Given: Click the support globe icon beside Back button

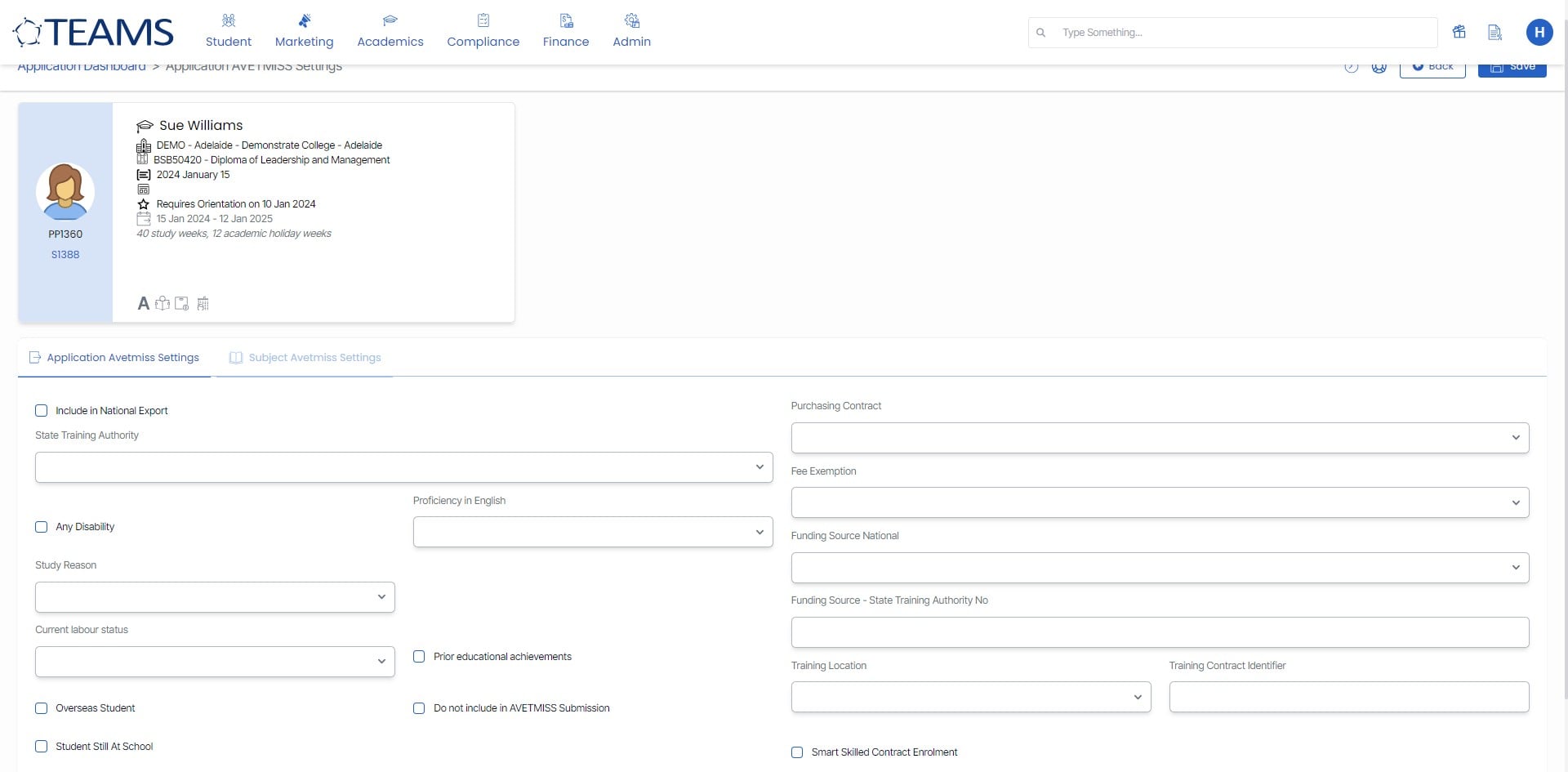Looking at the screenshot, I should pos(1379,68).
